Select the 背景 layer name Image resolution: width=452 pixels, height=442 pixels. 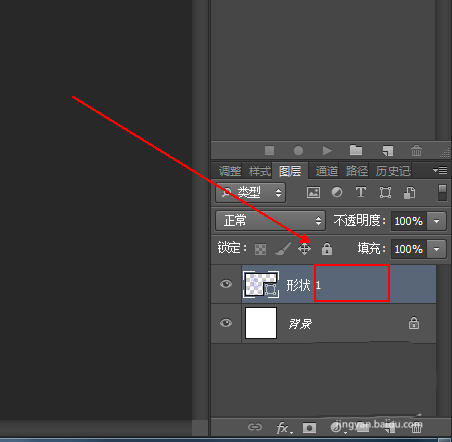300,324
